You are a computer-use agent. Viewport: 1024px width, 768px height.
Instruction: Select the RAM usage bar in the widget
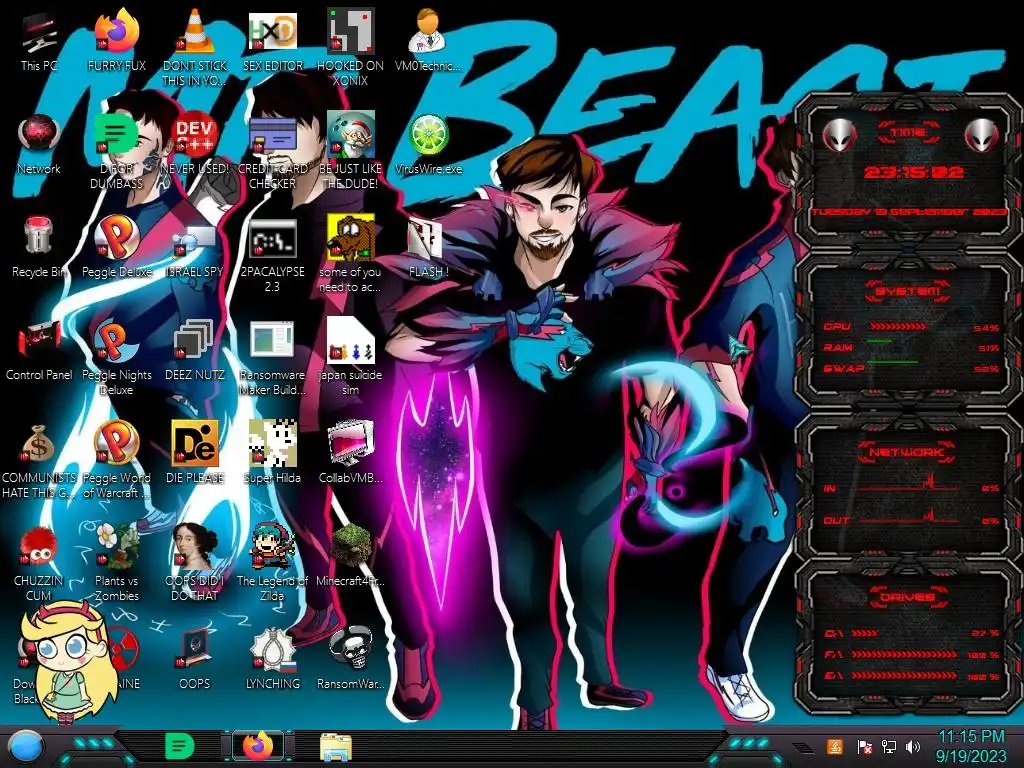(880, 341)
